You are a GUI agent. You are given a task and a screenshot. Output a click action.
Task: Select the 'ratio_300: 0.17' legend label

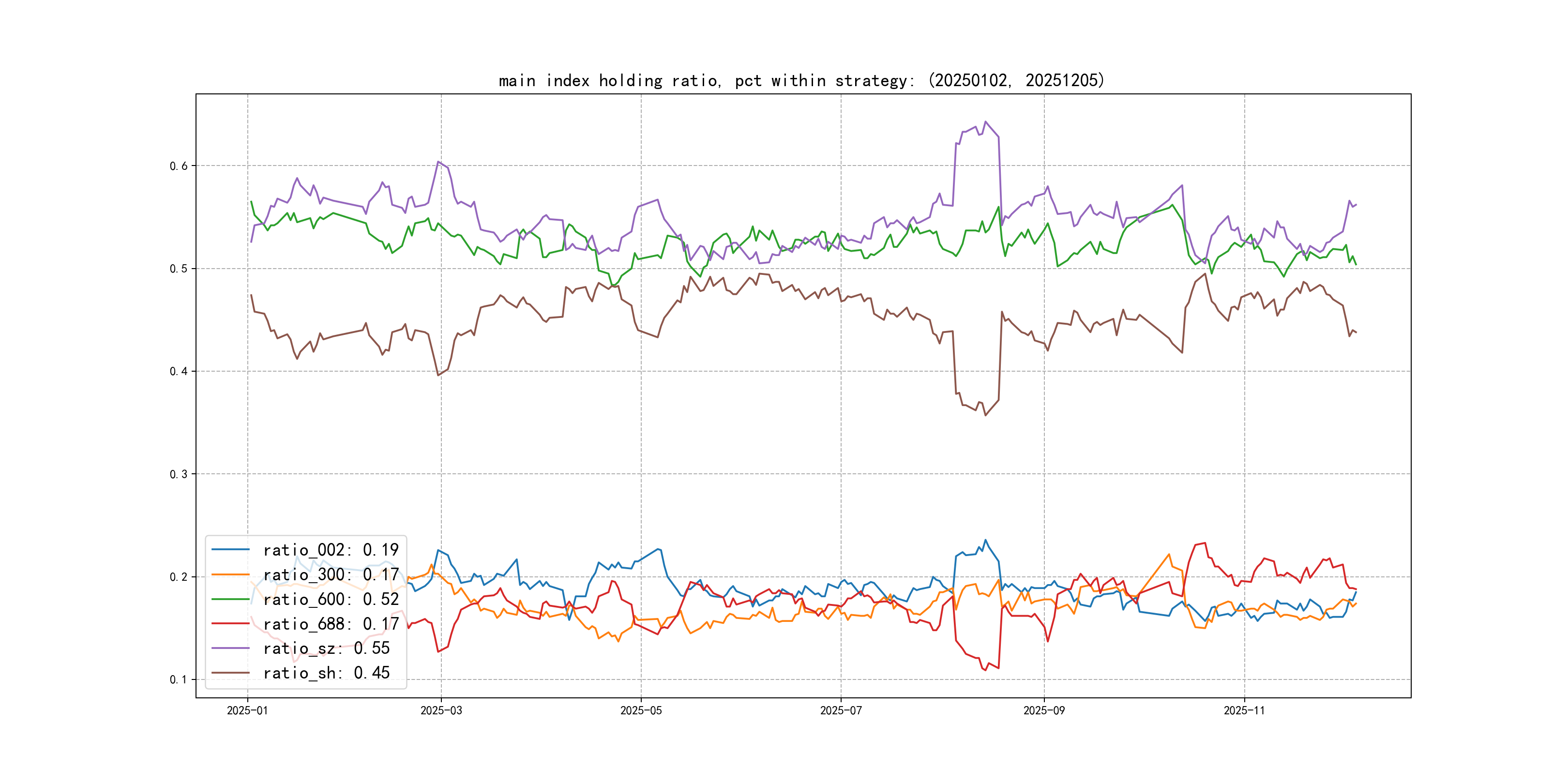(331, 574)
